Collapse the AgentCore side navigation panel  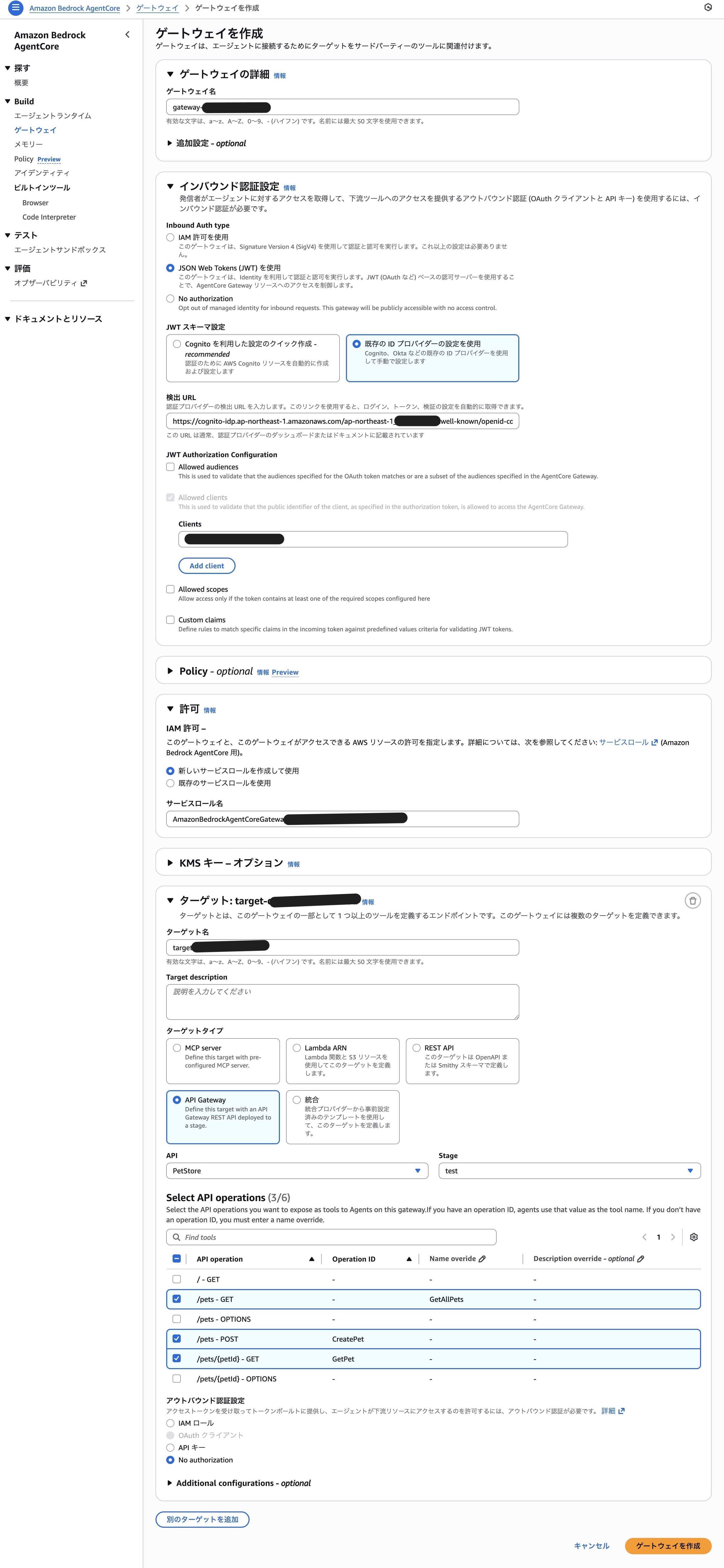click(x=127, y=35)
